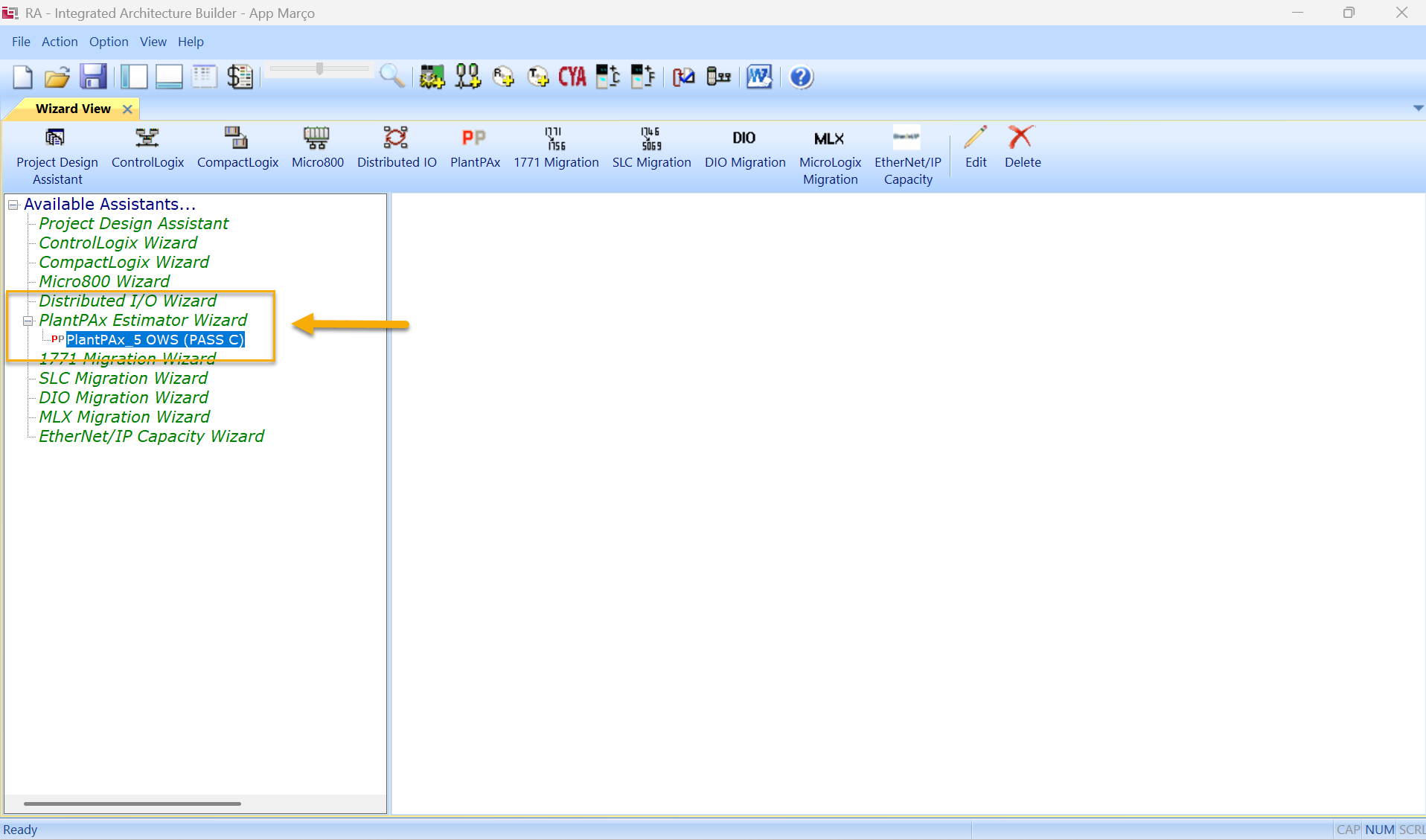The width and height of the screenshot is (1426, 840).
Task: Toggle the bottom pane layout icon
Action: tap(169, 77)
